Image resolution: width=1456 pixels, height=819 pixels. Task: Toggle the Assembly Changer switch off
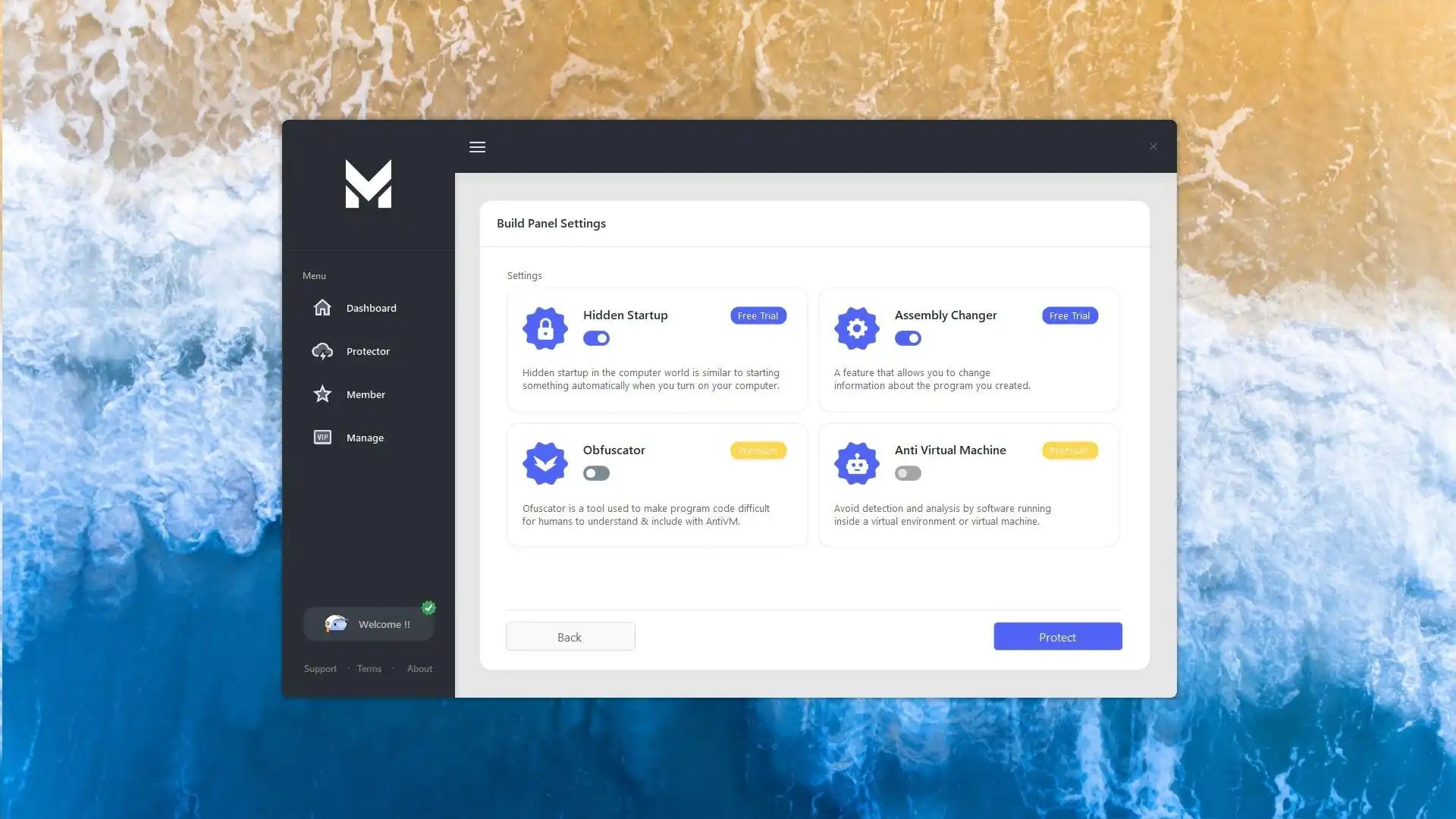908,338
